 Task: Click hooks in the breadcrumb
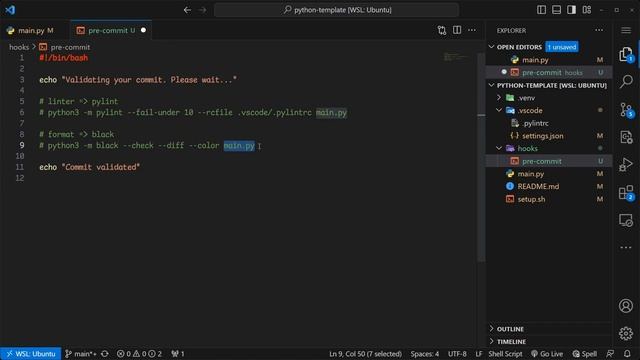coord(19,47)
